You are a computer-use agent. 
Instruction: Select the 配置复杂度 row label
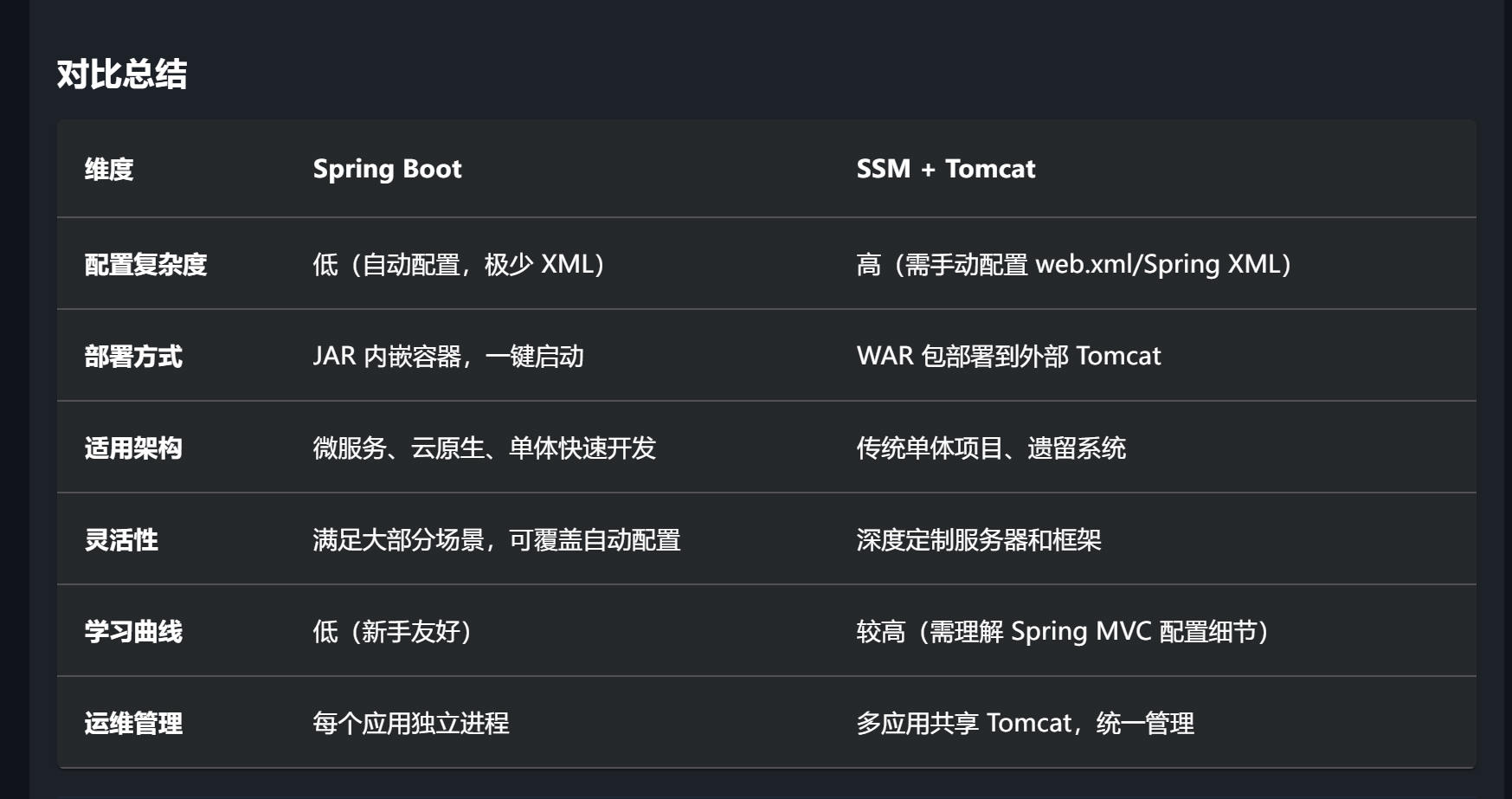(x=145, y=264)
